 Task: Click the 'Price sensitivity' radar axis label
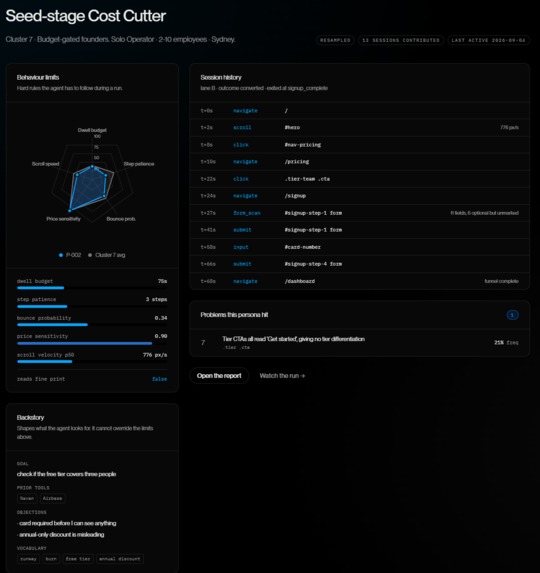63,219
